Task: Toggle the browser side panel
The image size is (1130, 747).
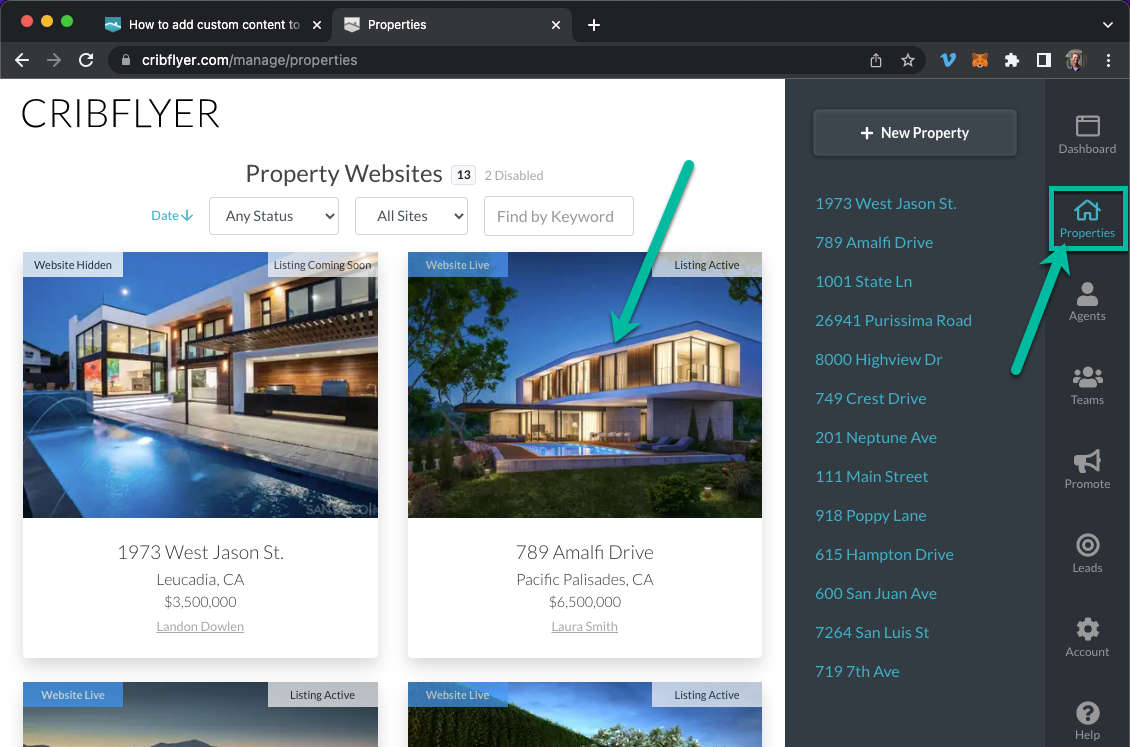Action: [1043, 61]
